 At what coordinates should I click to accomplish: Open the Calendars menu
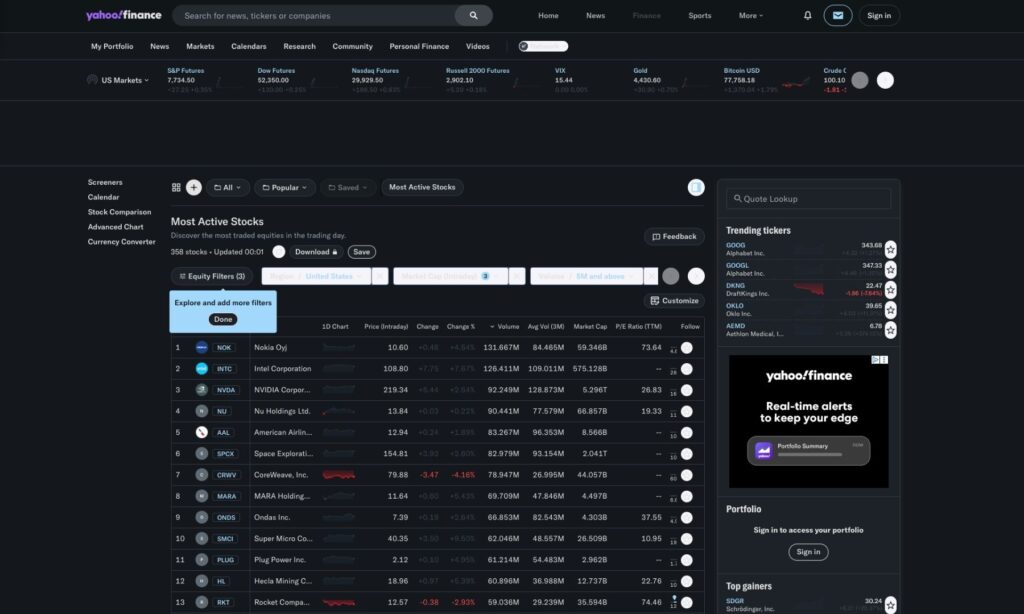point(248,46)
